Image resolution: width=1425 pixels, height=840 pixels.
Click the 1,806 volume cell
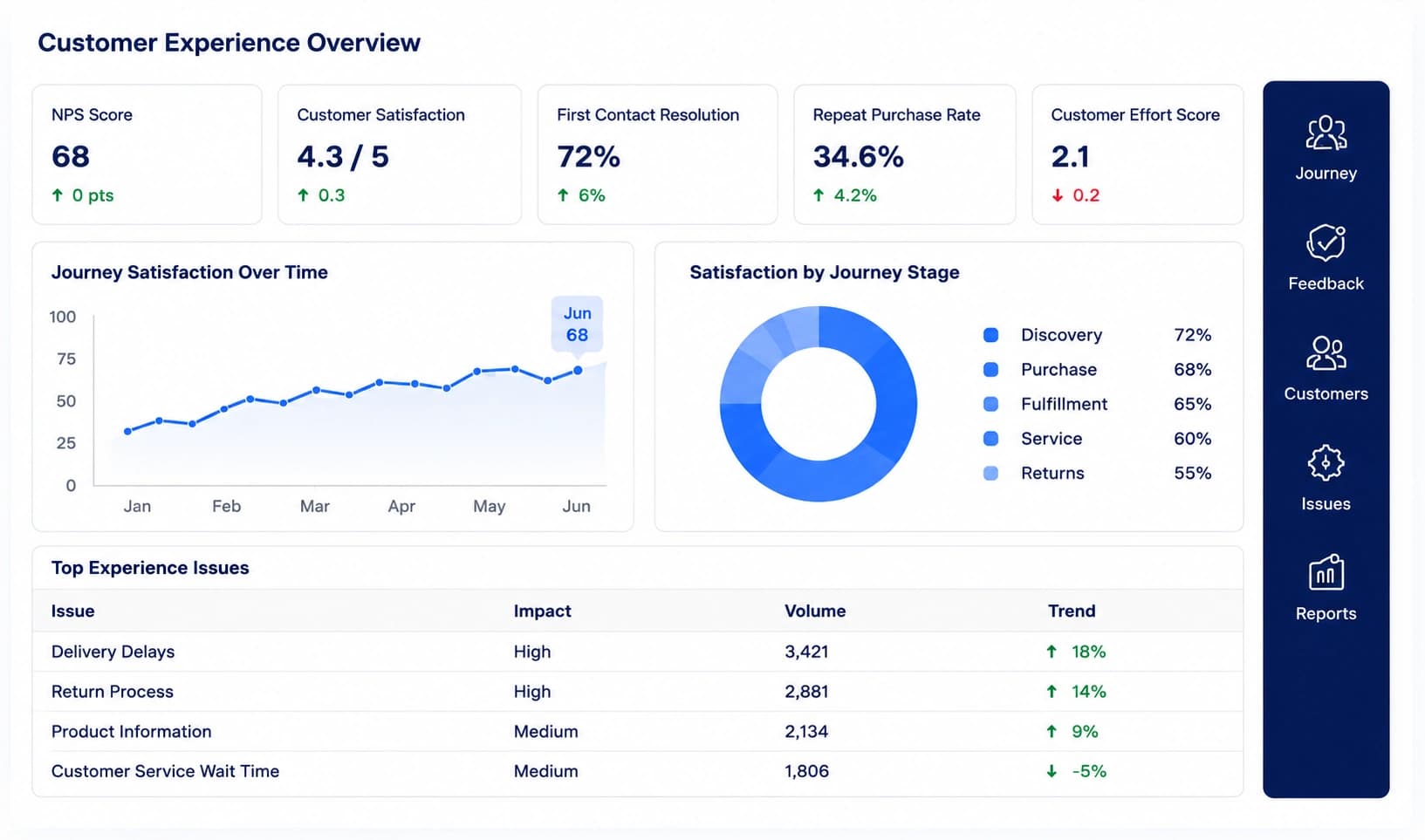[x=806, y=771]
